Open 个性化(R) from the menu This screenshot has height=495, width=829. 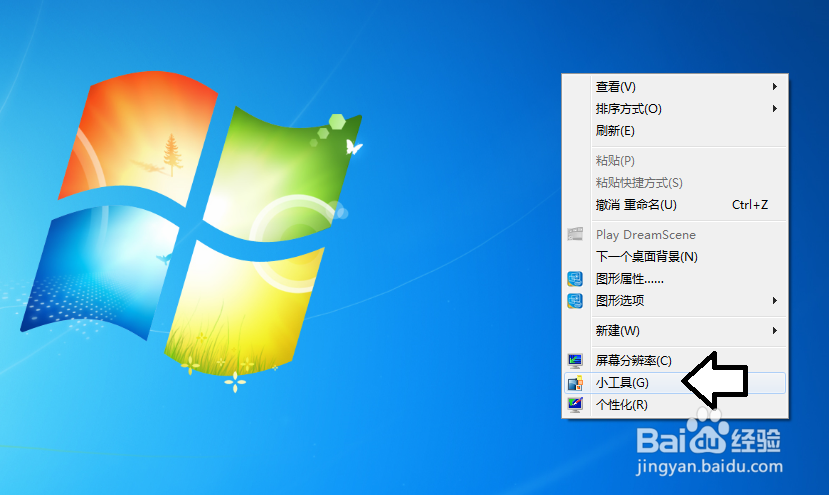pyautogui.click(x=675, y=405)
